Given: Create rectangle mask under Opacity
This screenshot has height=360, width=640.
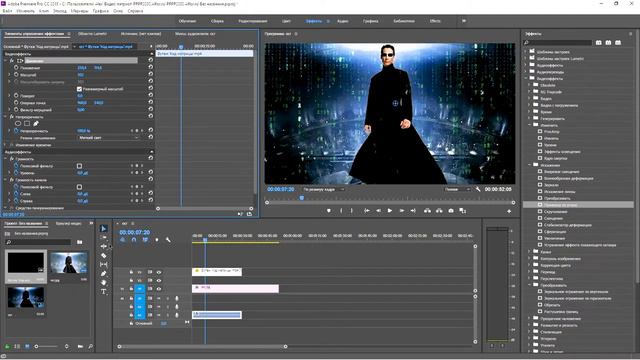Looking at the screenshot, I should [x=27, y=123].
